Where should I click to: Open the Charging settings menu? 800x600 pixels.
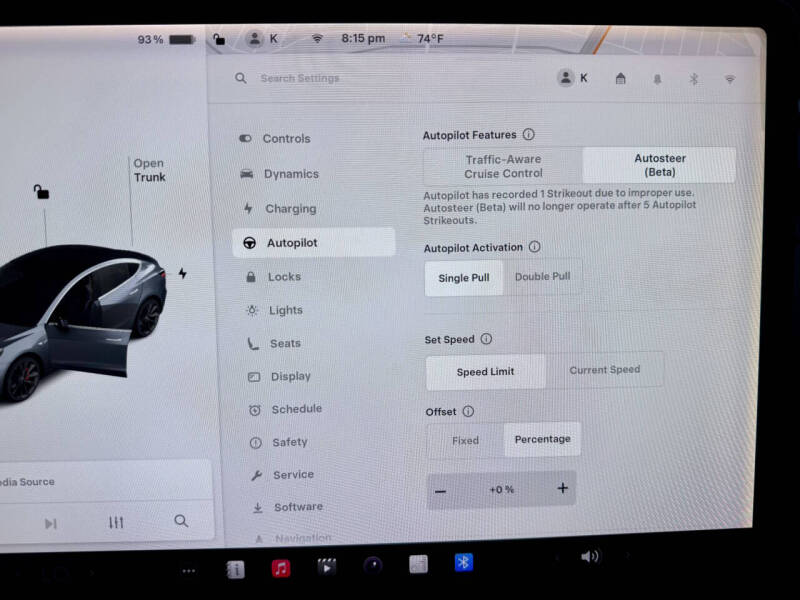click(x=290, y=209)
